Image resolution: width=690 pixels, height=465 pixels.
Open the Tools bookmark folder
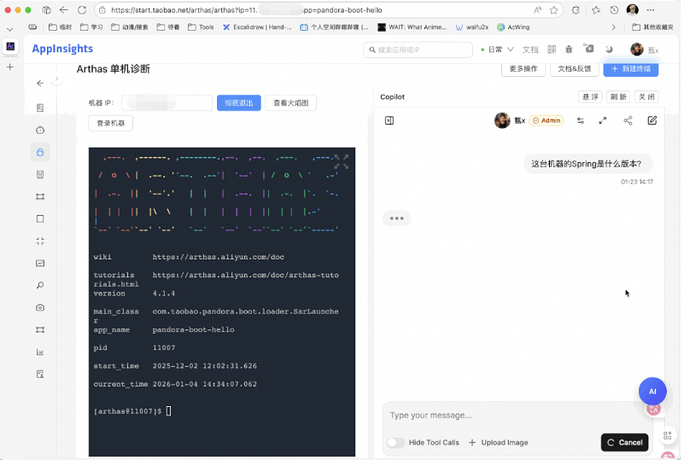click(201, 27)
